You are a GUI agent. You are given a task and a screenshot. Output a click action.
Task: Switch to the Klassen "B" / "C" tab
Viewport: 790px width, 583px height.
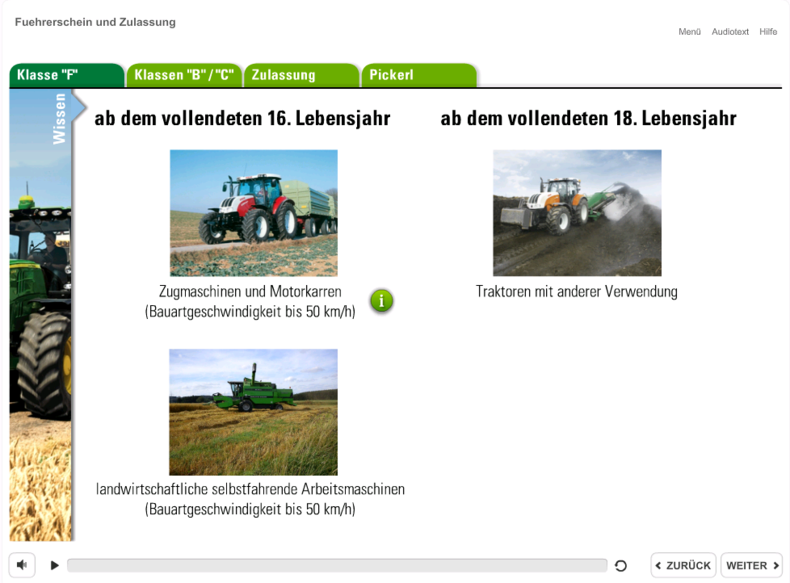(183, 75)
